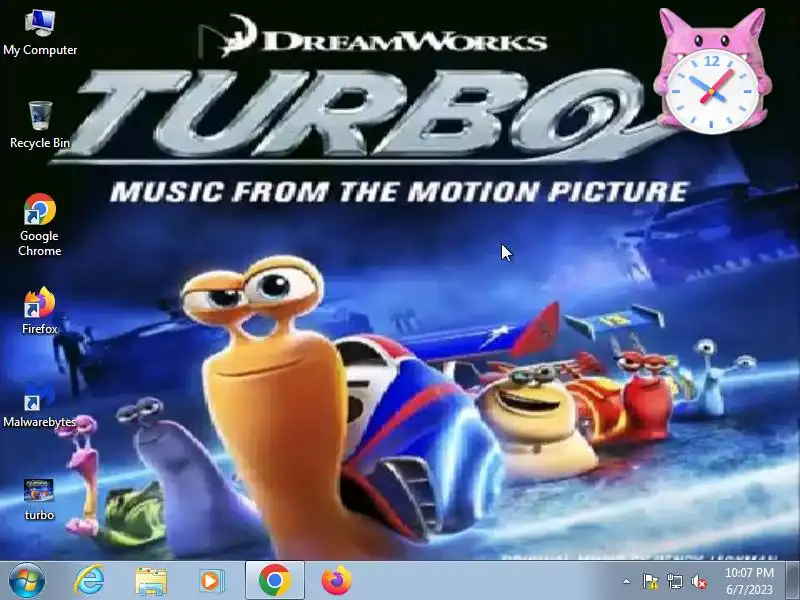Viewport: 800px width, 600px height.
Task: Launch Internet Explorer from the taskbar
Action: coord(89,581)
